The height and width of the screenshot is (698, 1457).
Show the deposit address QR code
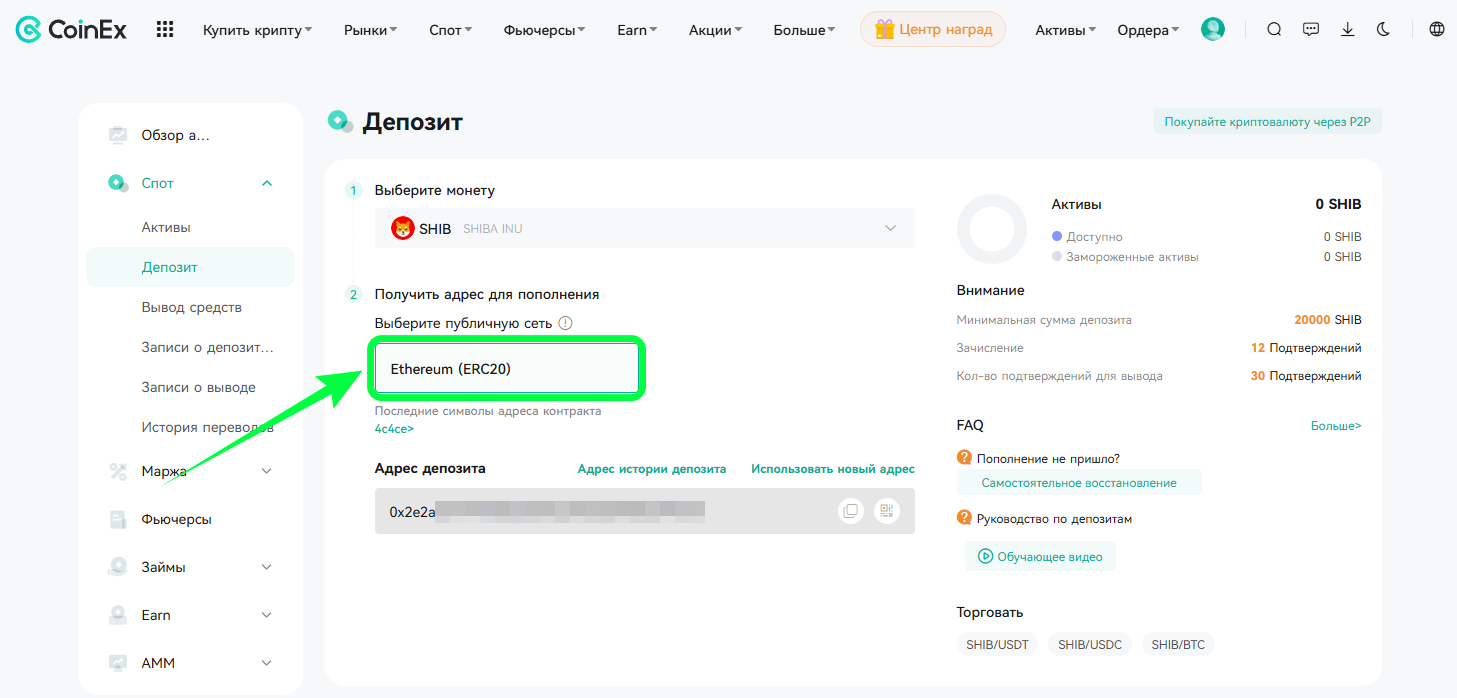886,511
